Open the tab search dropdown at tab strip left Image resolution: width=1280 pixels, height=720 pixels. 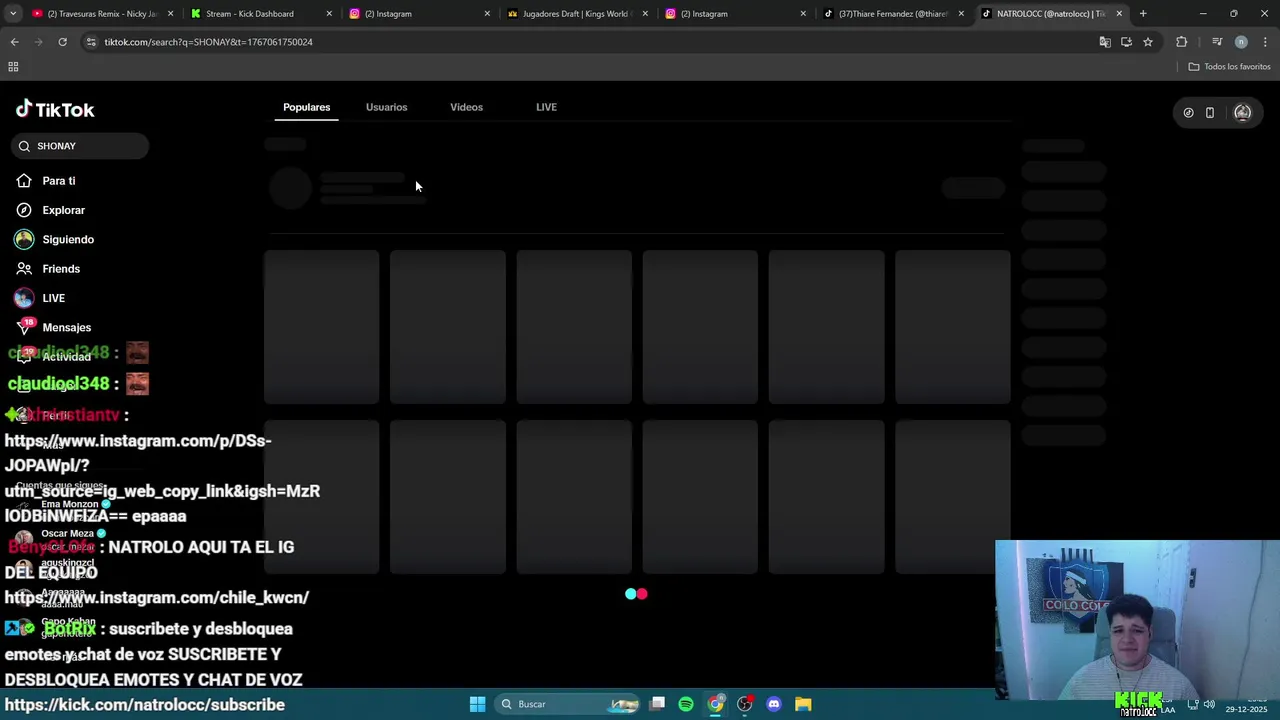pos(14,14)
